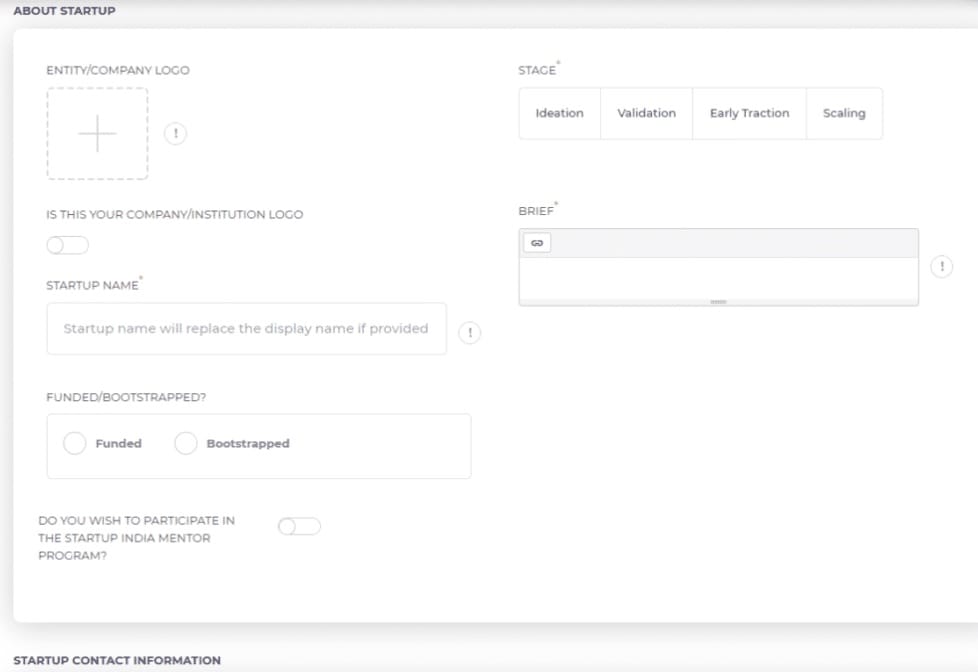Pick the Early Traction stage option
The height and width of the screenshot is (672, 978).
749,113
